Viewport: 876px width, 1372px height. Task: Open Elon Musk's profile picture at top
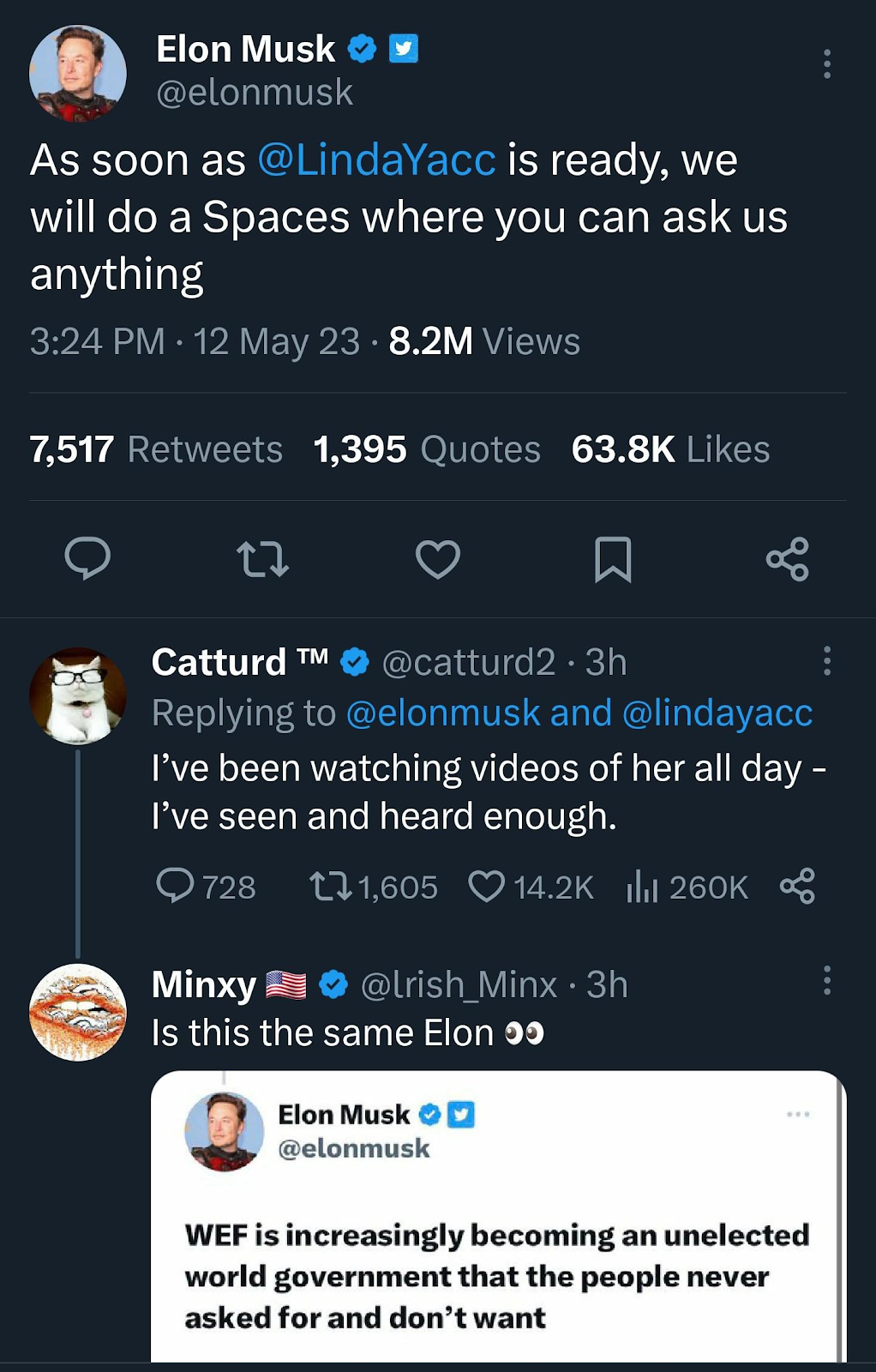(x=78, y=73)
